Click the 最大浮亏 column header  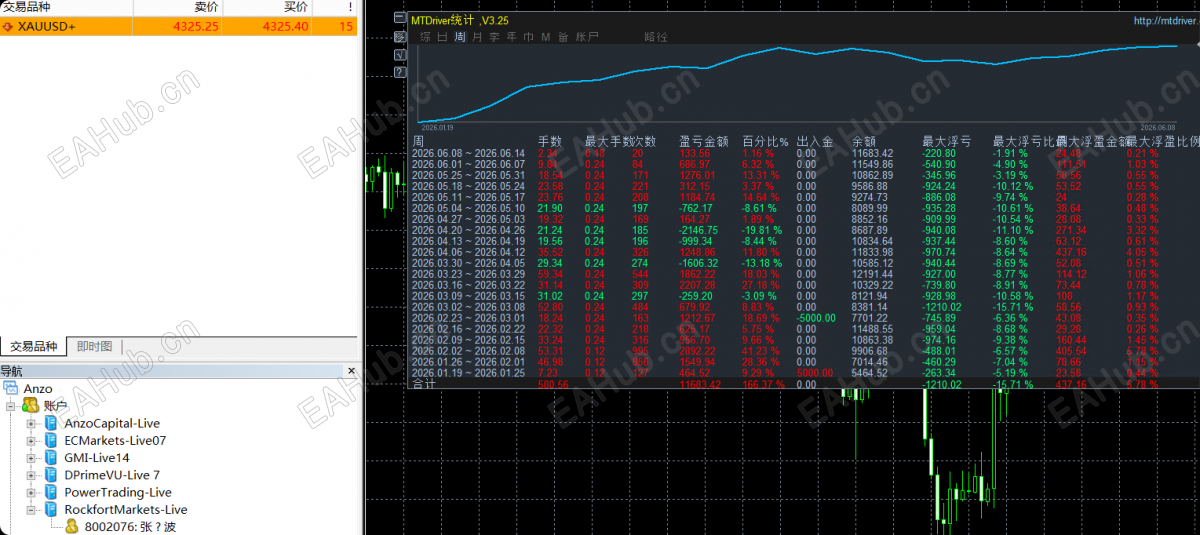point(946,141)
